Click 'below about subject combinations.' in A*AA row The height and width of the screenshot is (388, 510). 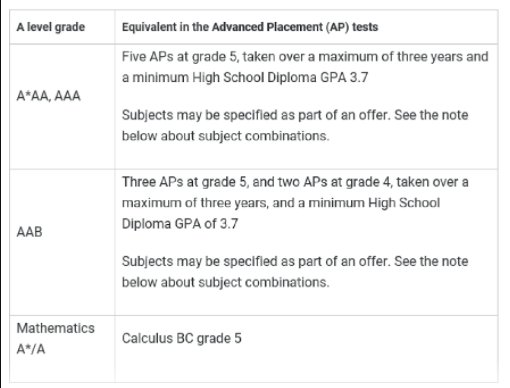click(x=226, y=136)
